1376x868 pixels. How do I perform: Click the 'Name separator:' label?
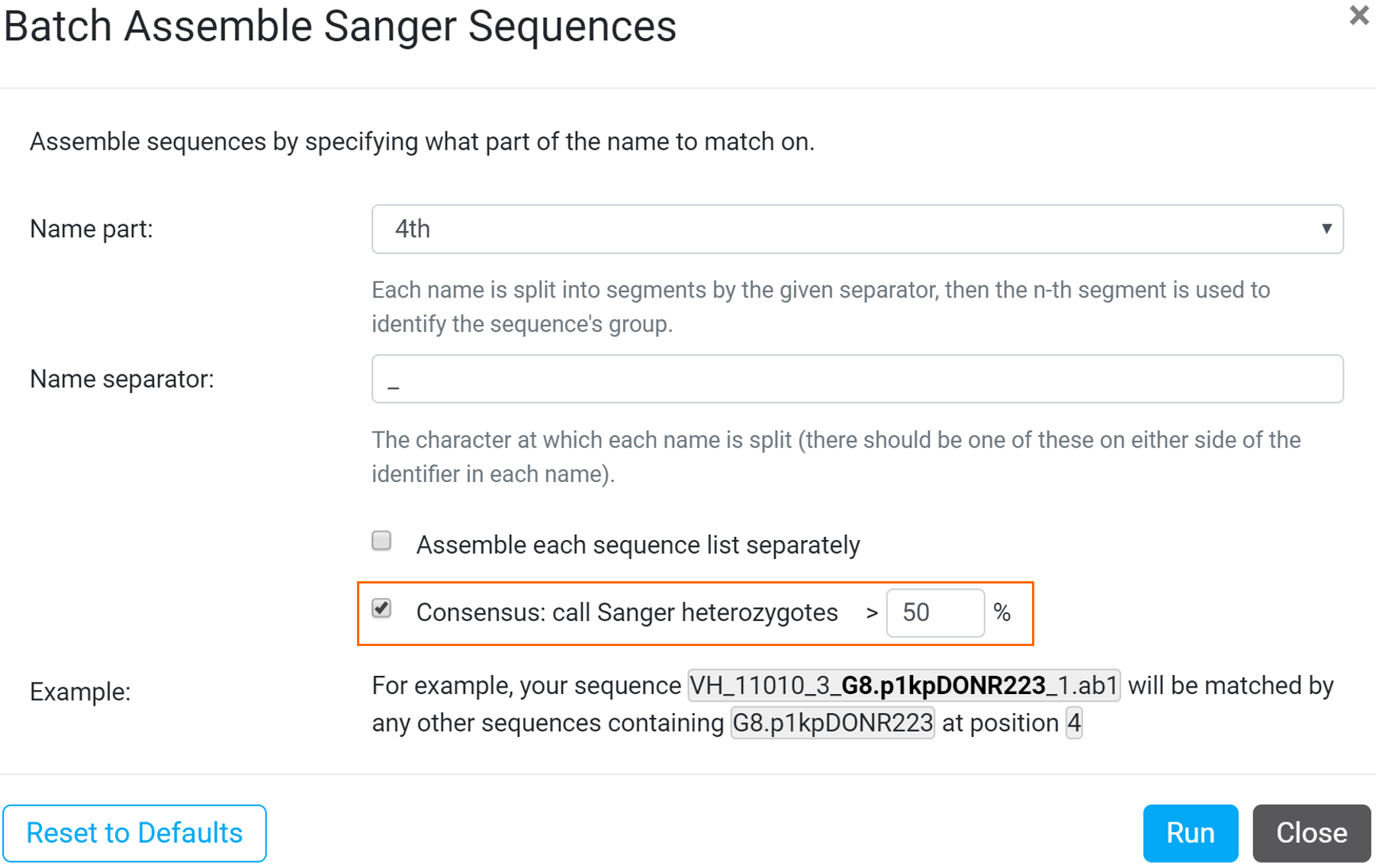tap(122, 379)
